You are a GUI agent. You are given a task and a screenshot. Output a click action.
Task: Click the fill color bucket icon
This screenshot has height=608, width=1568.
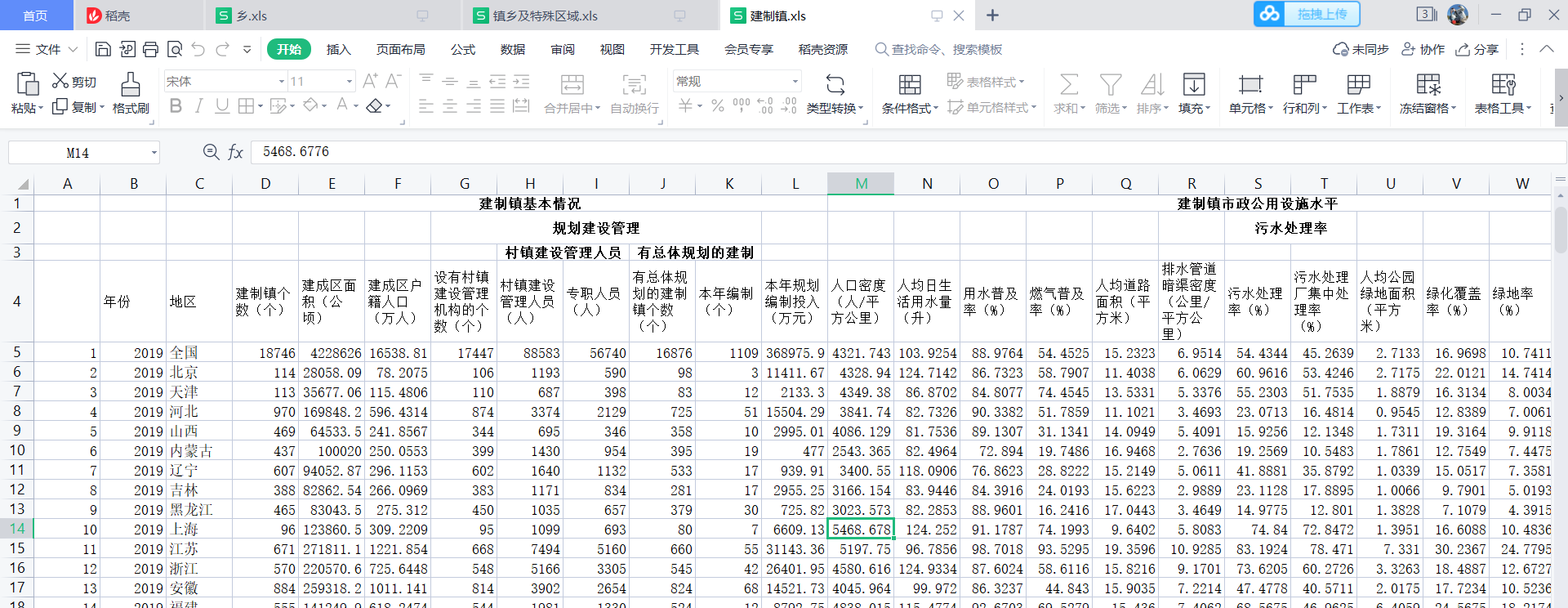(x=310, y=105)
